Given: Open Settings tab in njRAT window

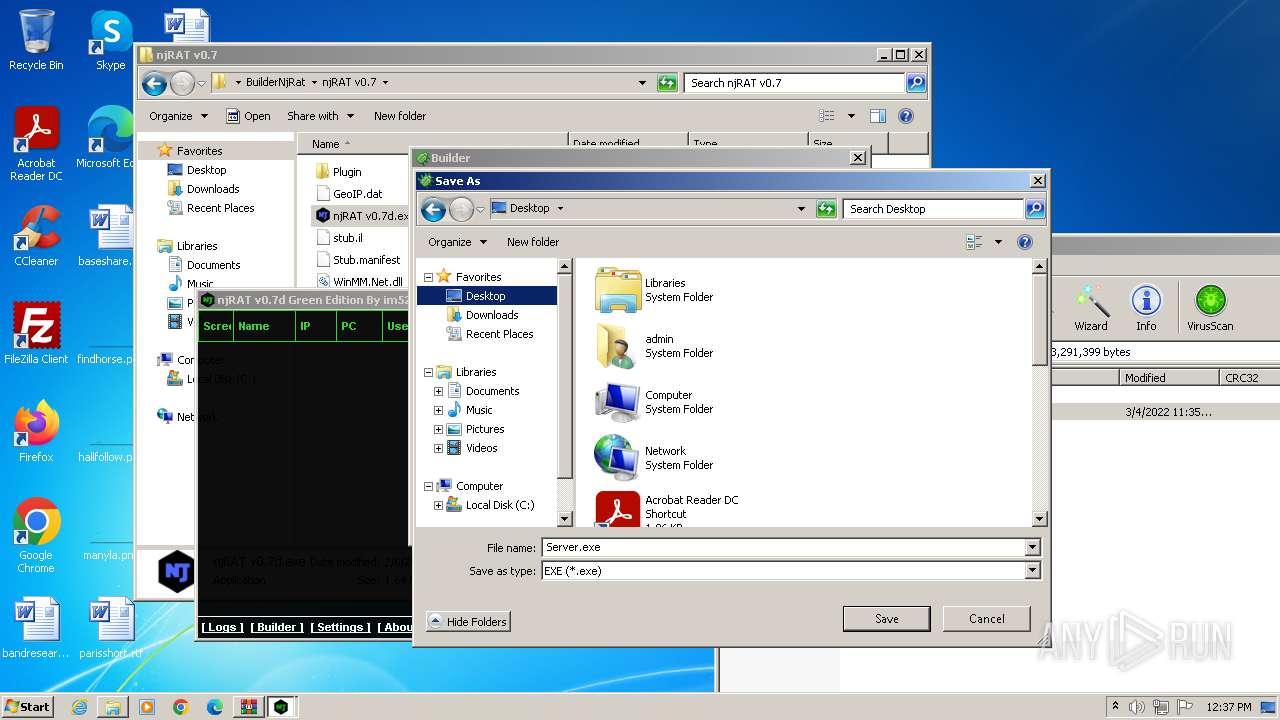Looking at the screenshot, I should point(340,627).
